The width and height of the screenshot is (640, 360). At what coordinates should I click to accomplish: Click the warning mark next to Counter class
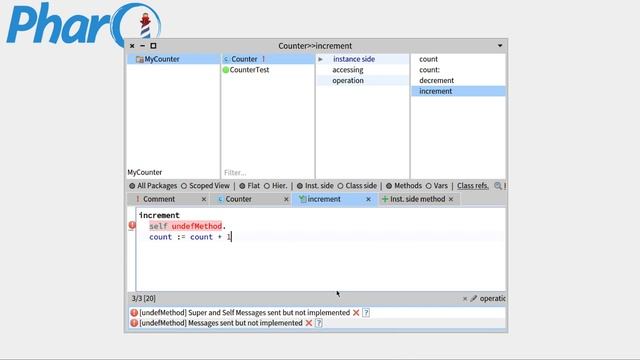click(263, 59)
